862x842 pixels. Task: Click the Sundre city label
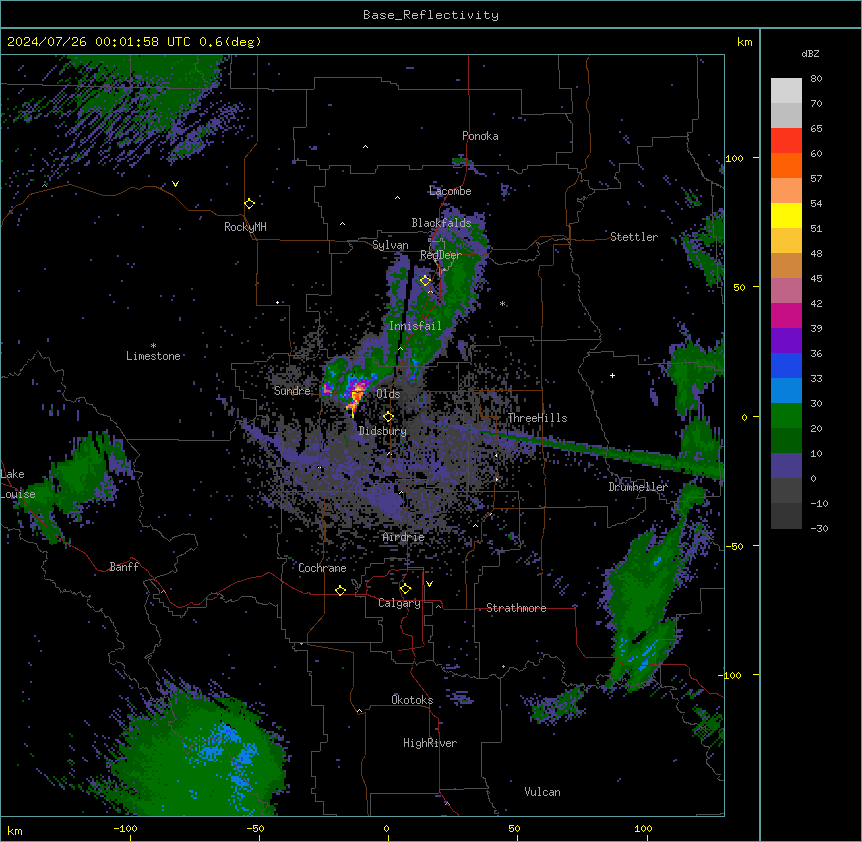click(x=292, y=391)
